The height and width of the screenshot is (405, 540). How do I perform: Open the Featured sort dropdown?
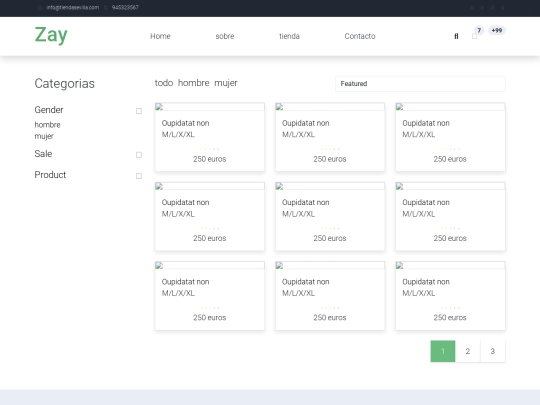[x=420, y=84]
